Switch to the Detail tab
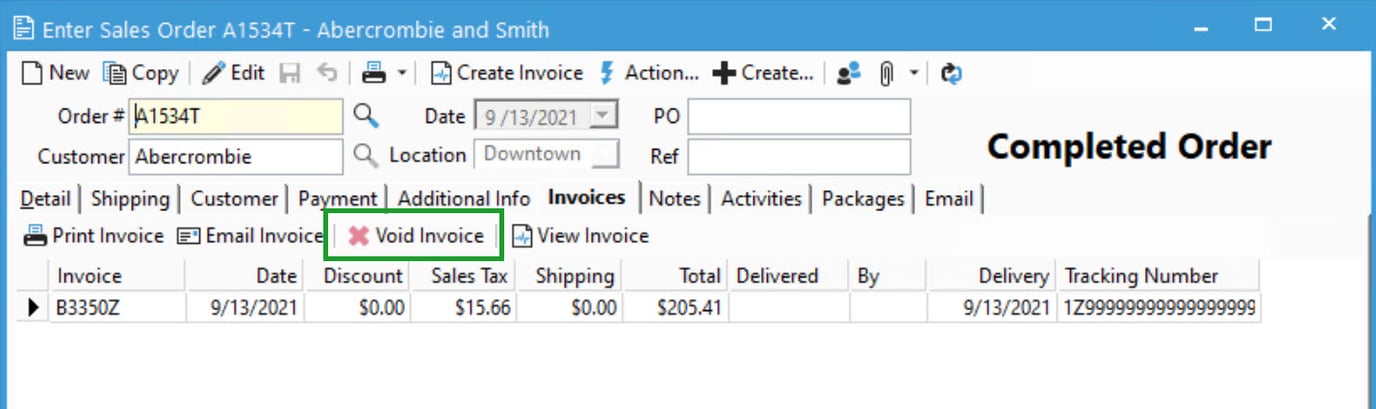The width and height of the screenshot is (1376, 409). [46, 199]
